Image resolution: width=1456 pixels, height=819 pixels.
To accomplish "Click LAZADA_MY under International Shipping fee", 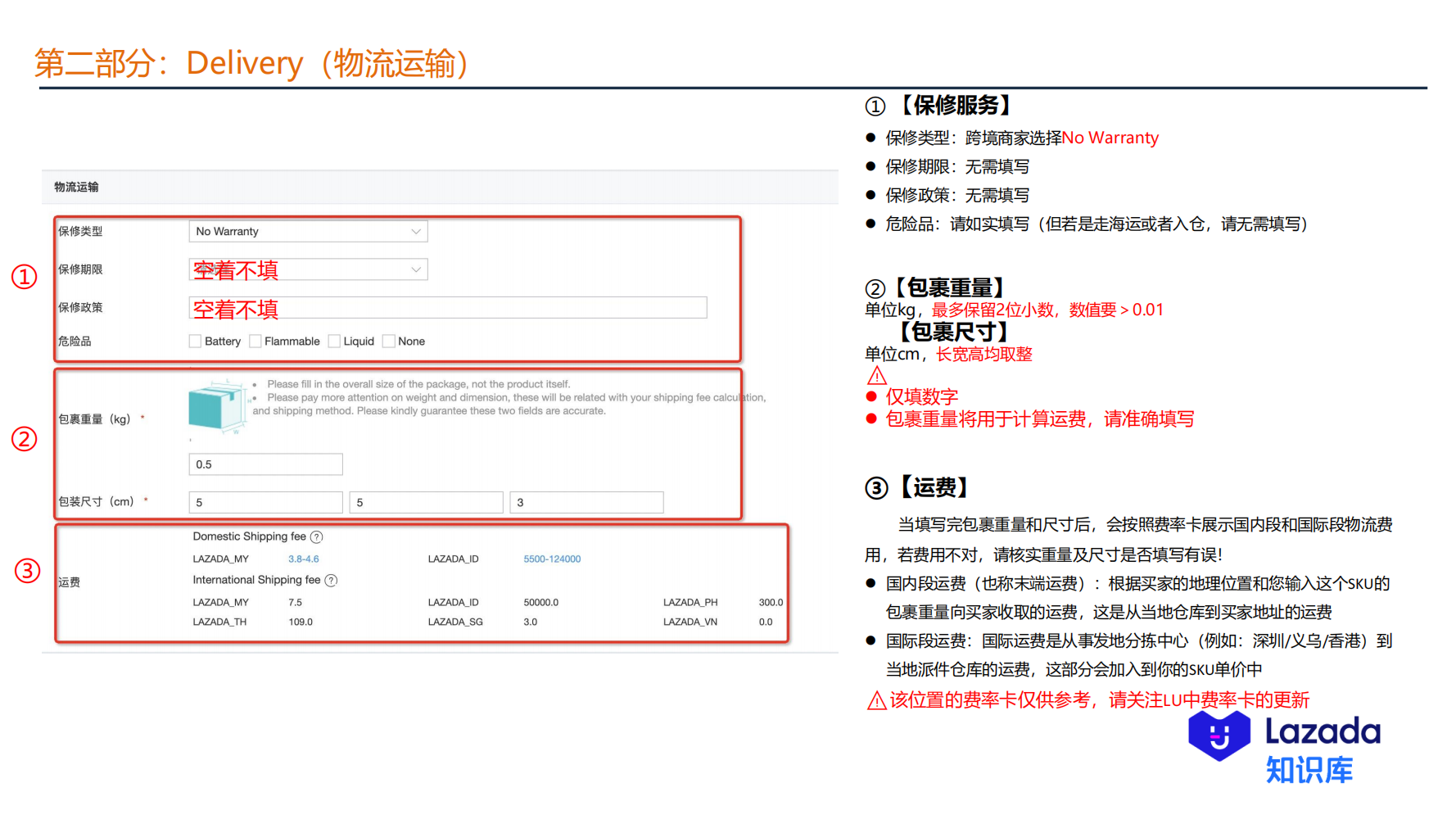I will pyautogui.click(x=220, y=603).
